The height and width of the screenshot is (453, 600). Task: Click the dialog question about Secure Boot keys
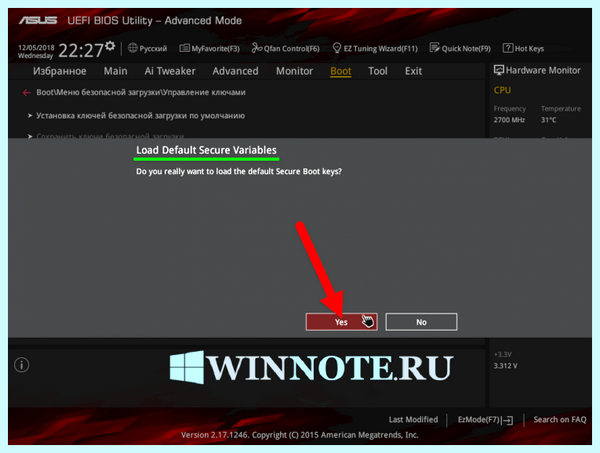(239, 171)
